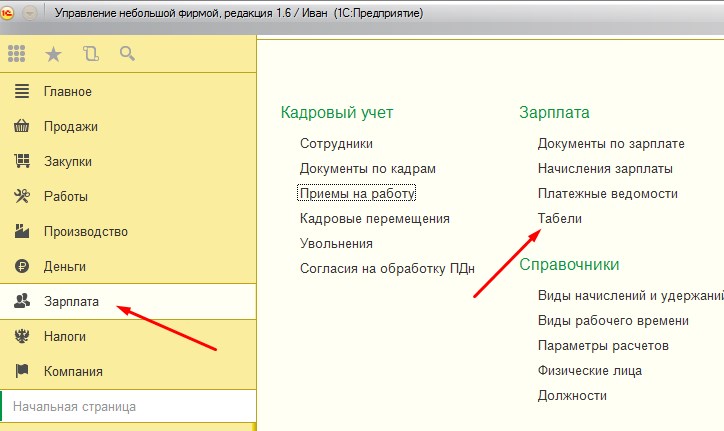The height and width of the screenshot is (431, 724).
Task: Open Должности directory
Action: point(572,395)
